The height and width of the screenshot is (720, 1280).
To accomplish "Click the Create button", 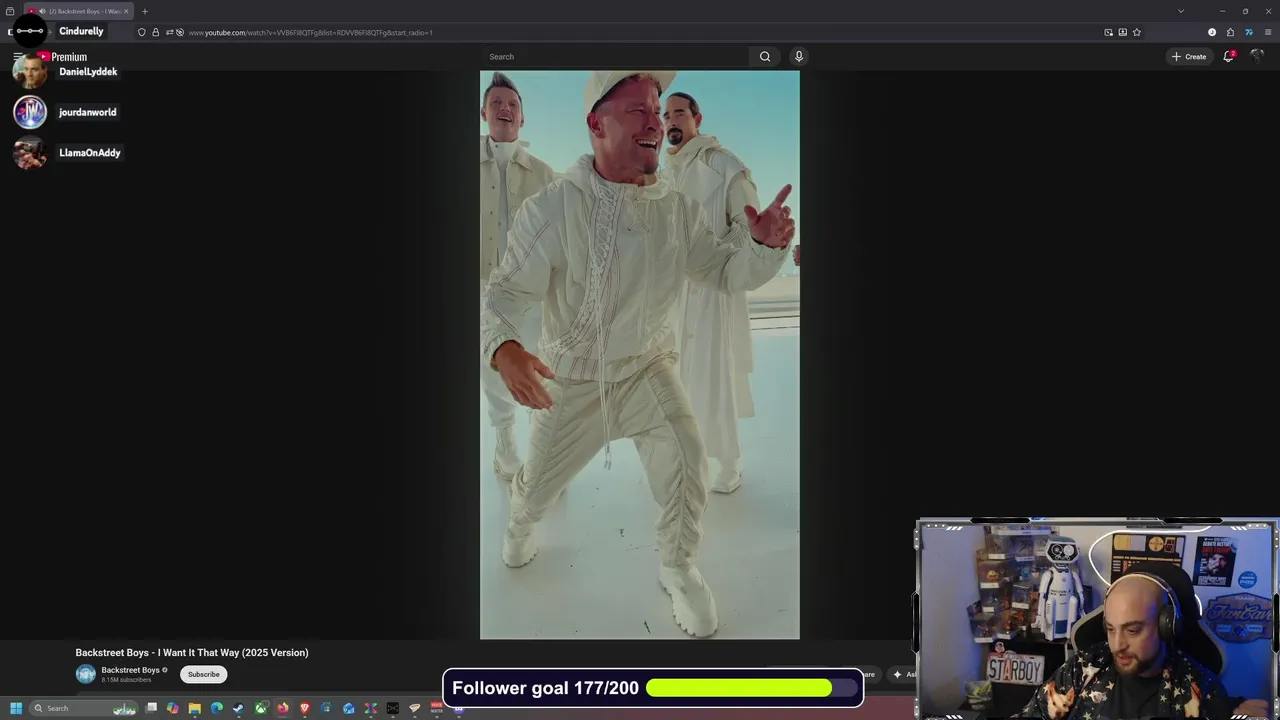I will [1189, 56].
